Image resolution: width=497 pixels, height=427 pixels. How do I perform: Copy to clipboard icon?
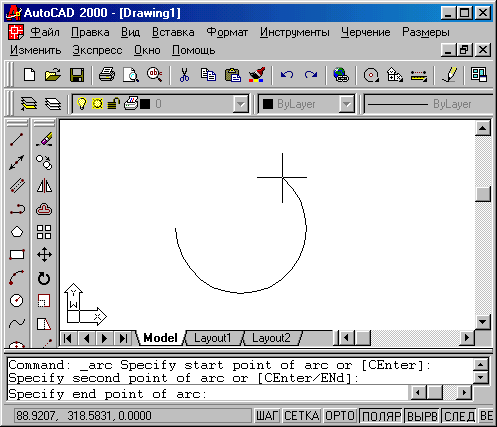(208, 75)
